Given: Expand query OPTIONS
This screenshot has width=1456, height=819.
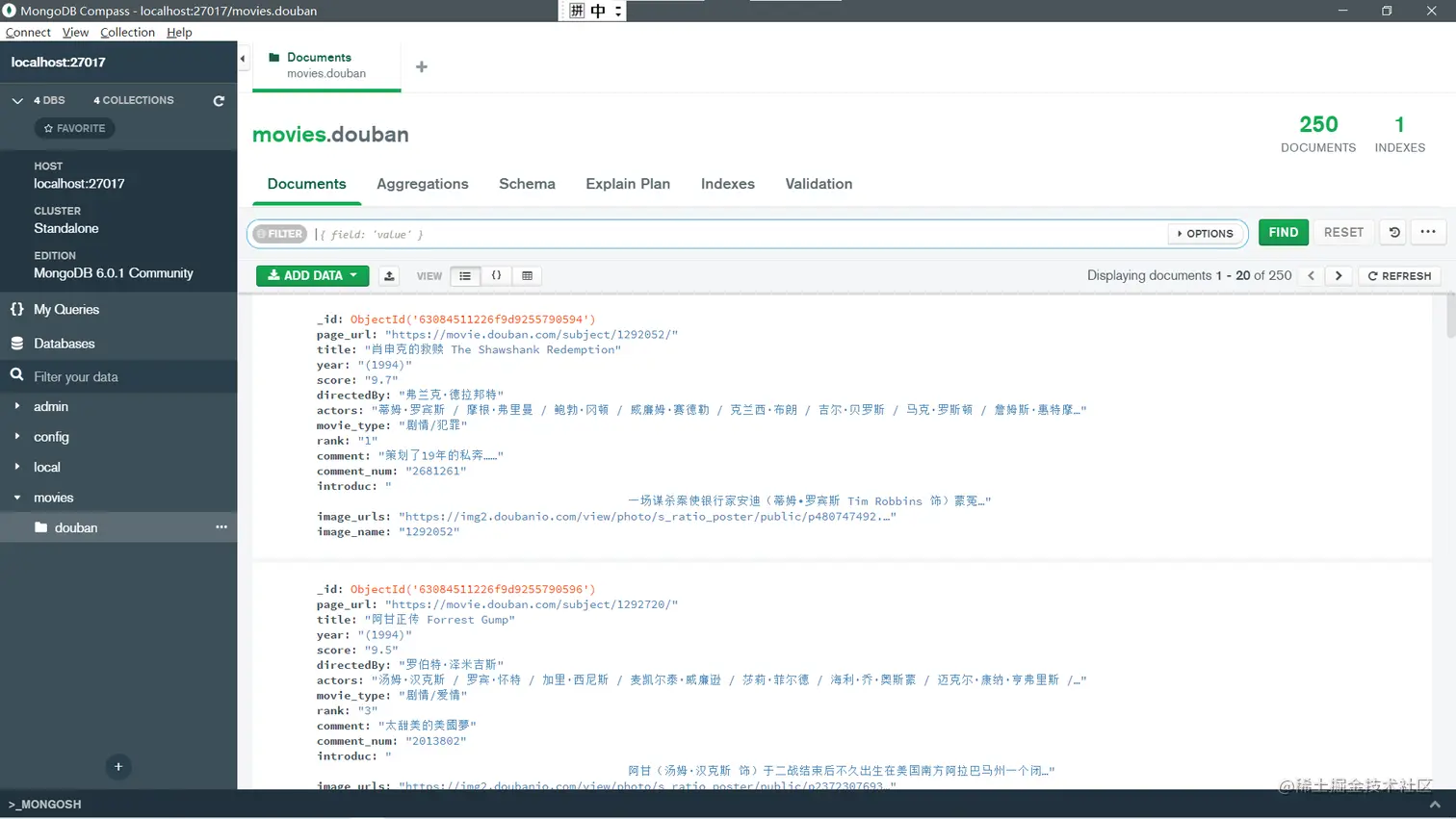Looking at the screenshot, I should 1206,233.
